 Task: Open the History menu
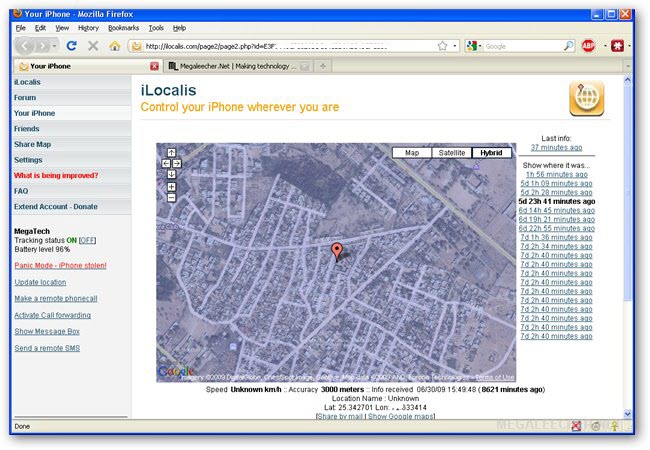(x=88, y=28)
